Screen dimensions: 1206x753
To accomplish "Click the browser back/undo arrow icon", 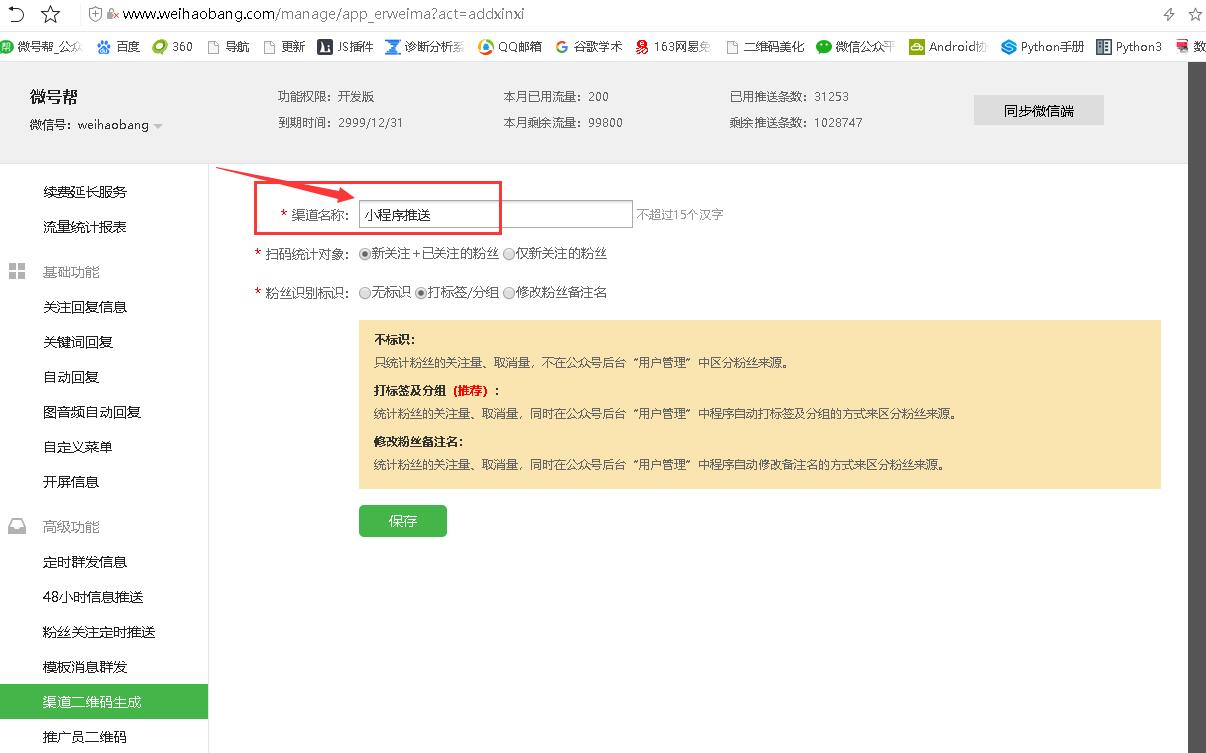I will (16, 14).
